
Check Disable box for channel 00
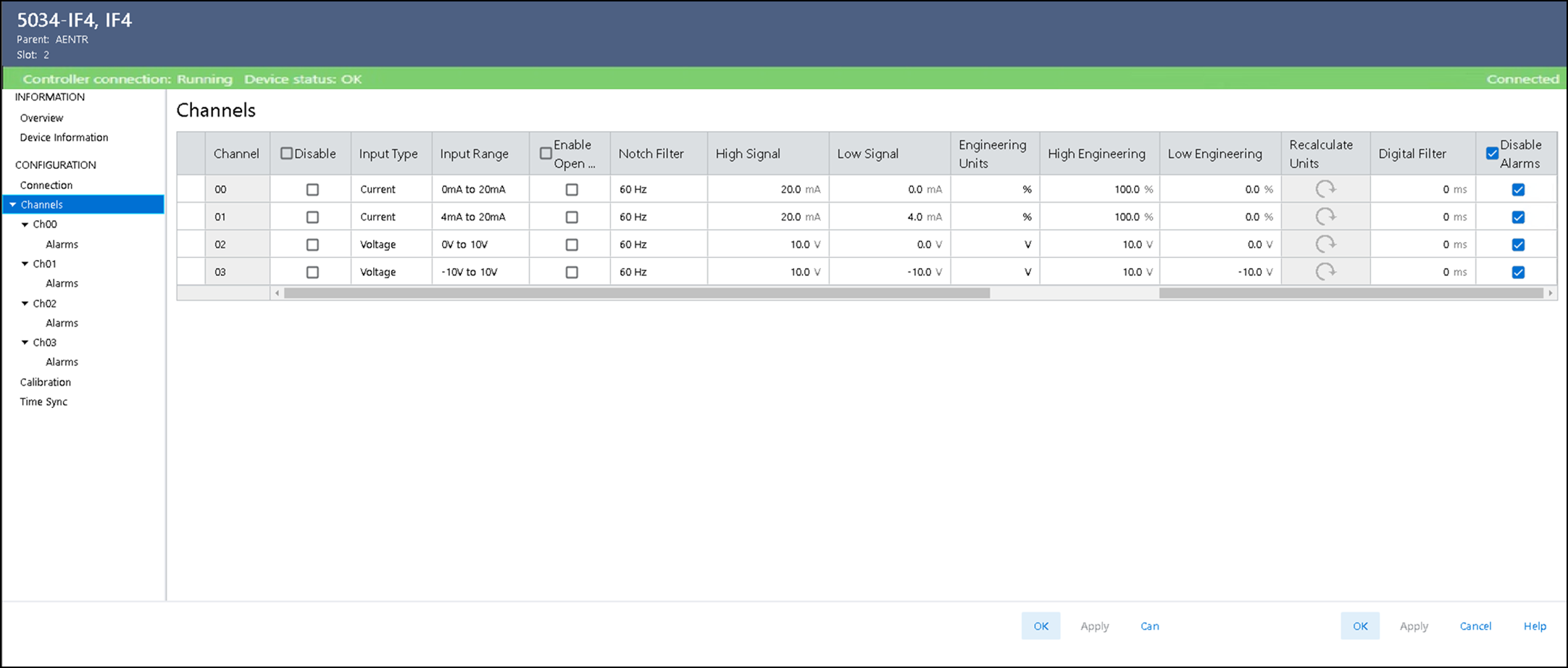click(312, 190)
